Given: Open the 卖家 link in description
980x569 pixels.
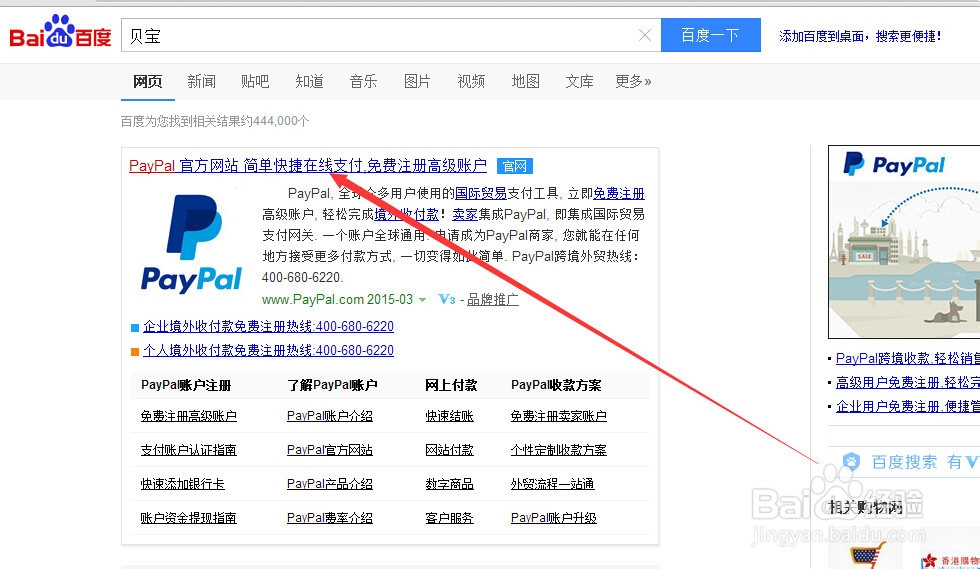Looking at the screenshot, I should tap(465, 214).
